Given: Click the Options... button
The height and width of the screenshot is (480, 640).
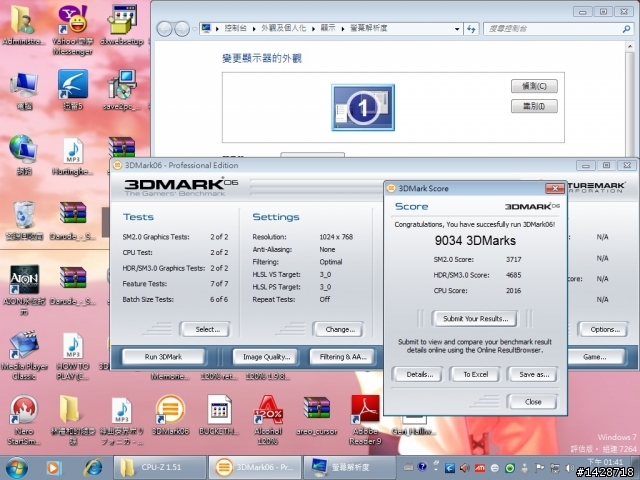Looking at the screenshot, I should click(604, 329).
